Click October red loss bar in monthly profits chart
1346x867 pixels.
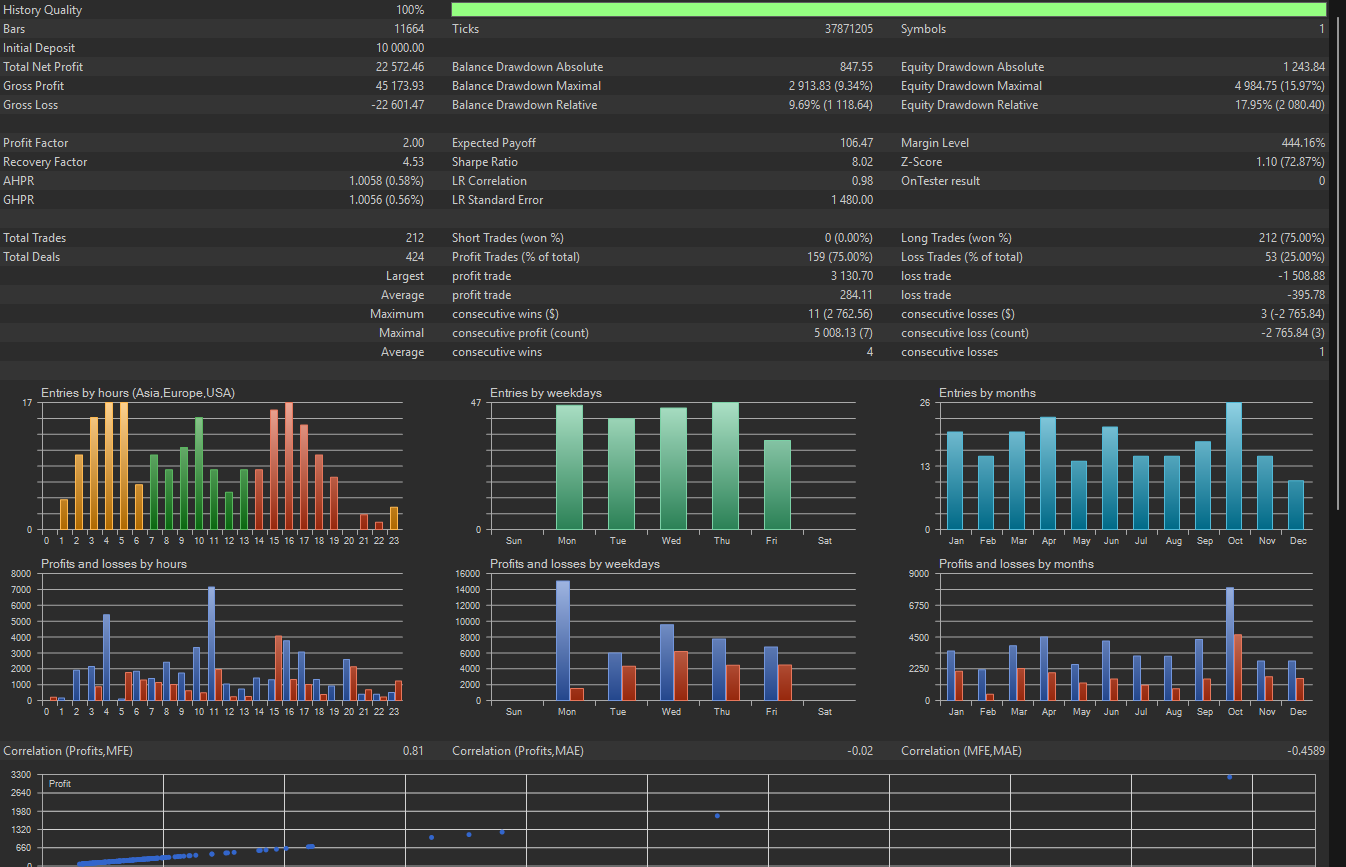[1238, 667]
